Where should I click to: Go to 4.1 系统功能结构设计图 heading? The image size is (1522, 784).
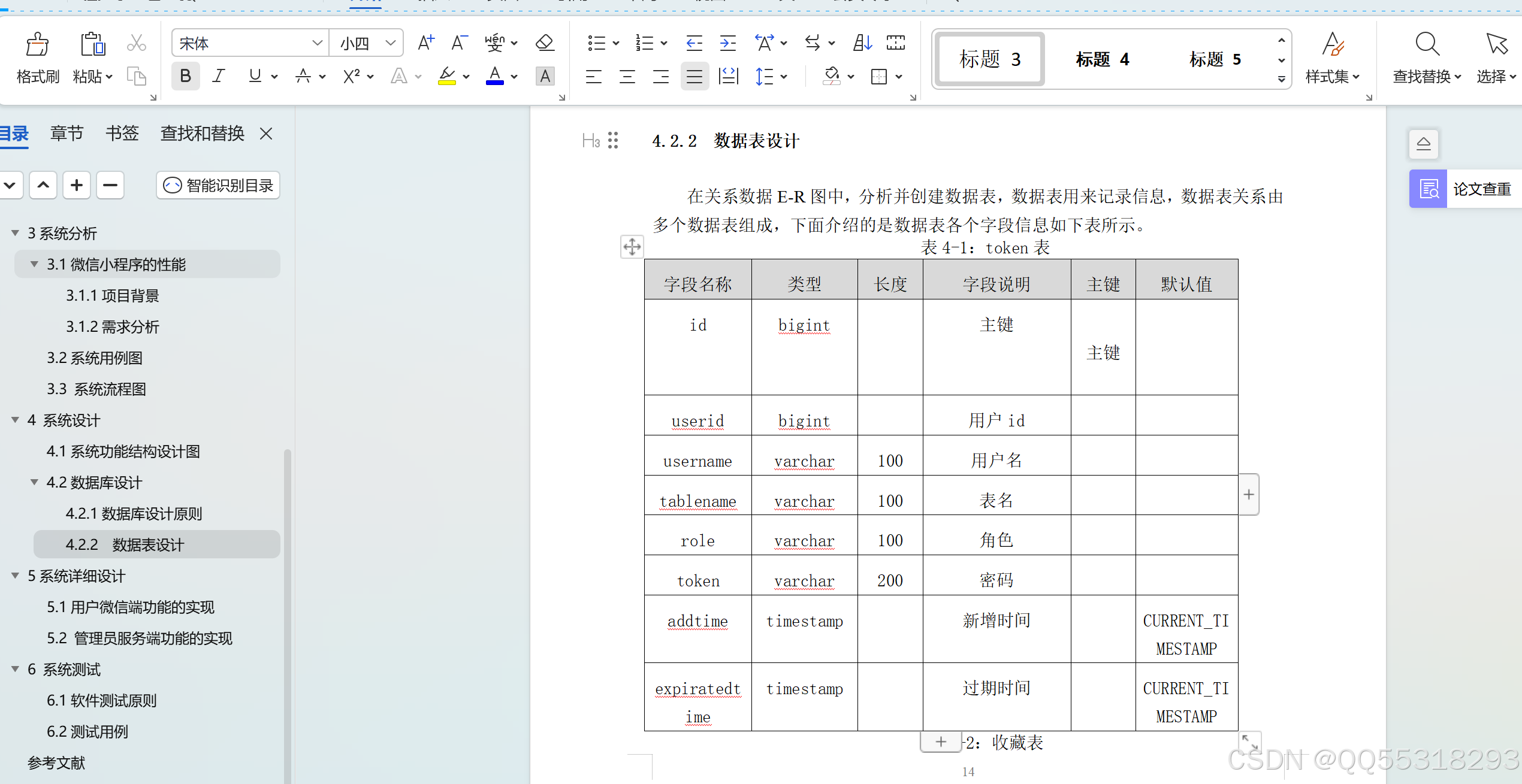123,451
